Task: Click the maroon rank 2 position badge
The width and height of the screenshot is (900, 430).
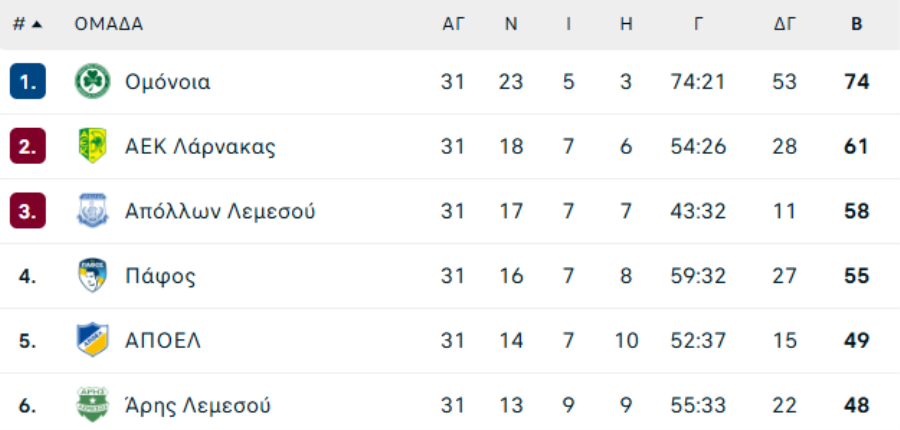Action: tap(28, 147)
